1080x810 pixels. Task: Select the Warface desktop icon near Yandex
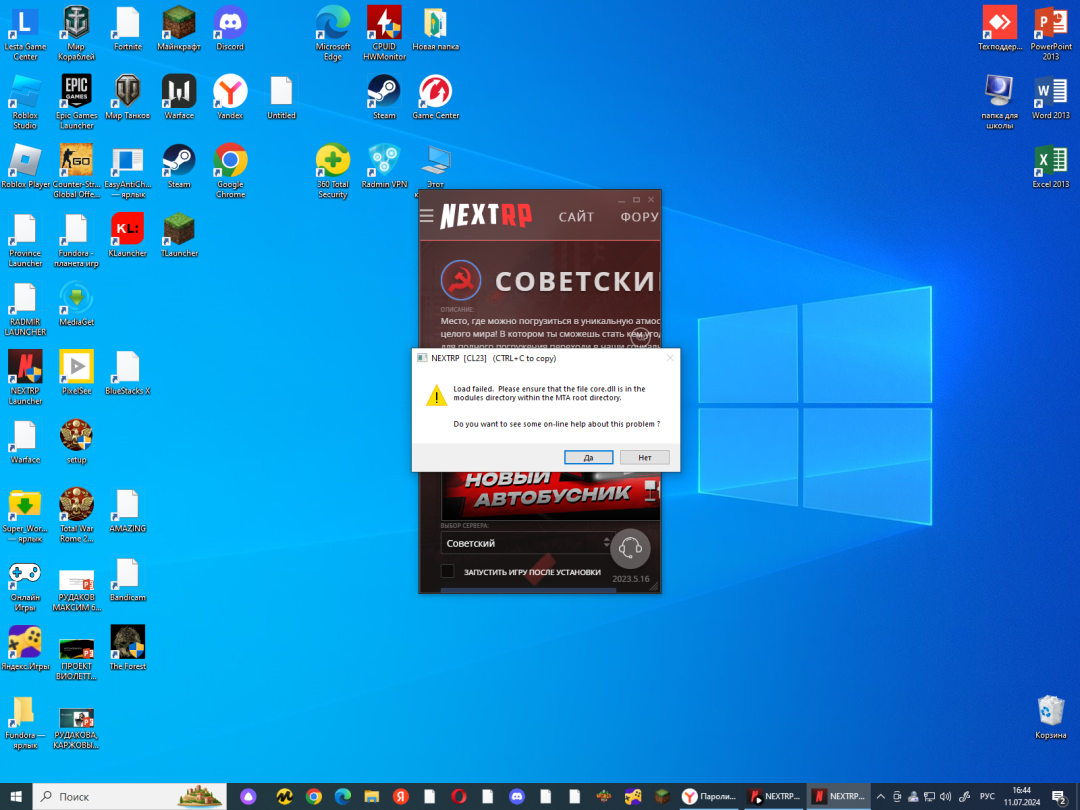click(179, 97)
